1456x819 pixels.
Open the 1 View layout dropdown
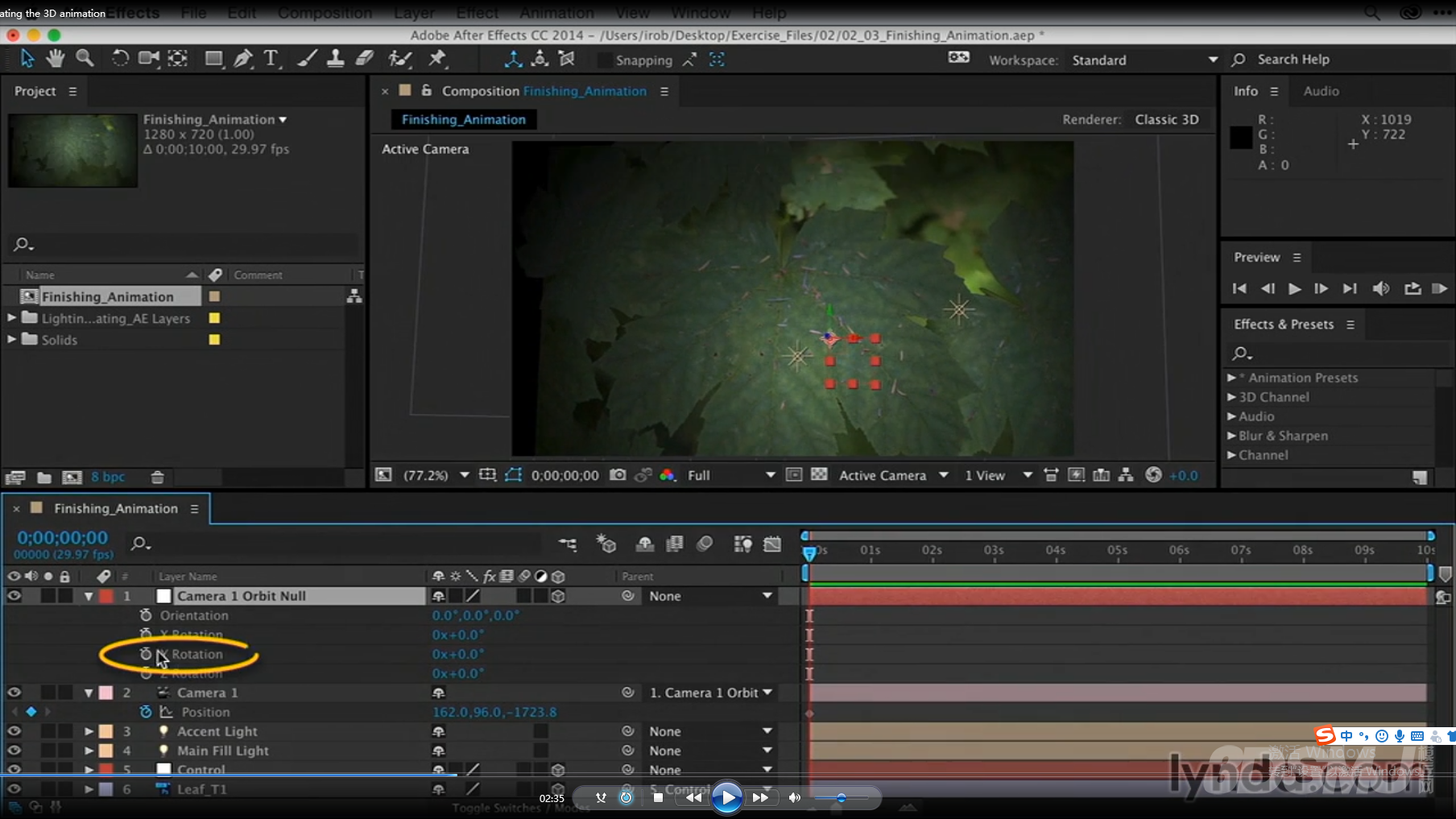pyautogui.click(x=998, y=475)
